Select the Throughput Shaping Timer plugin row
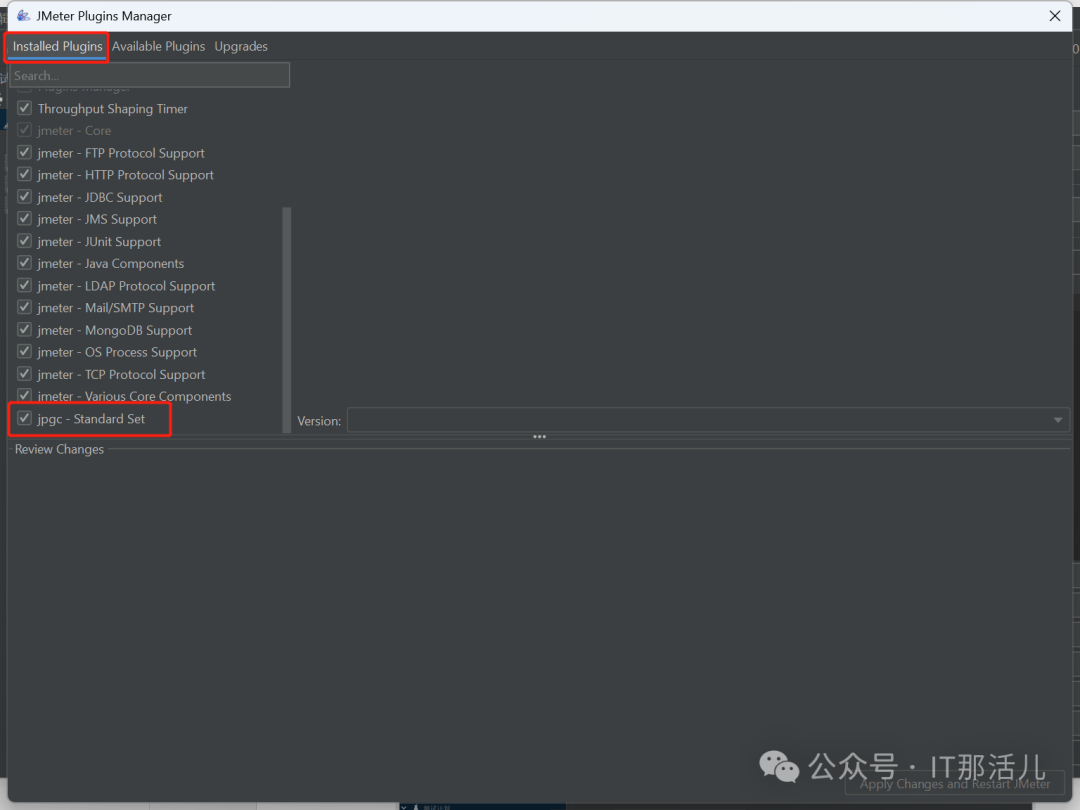 click(112, 109)
